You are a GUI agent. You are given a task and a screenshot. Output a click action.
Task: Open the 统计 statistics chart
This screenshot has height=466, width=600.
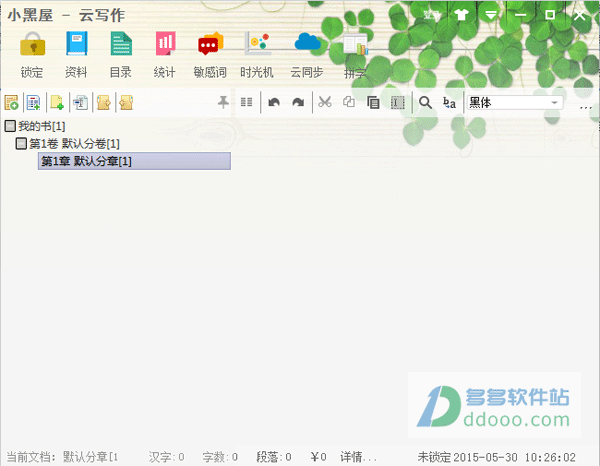(x=165, y=43)
